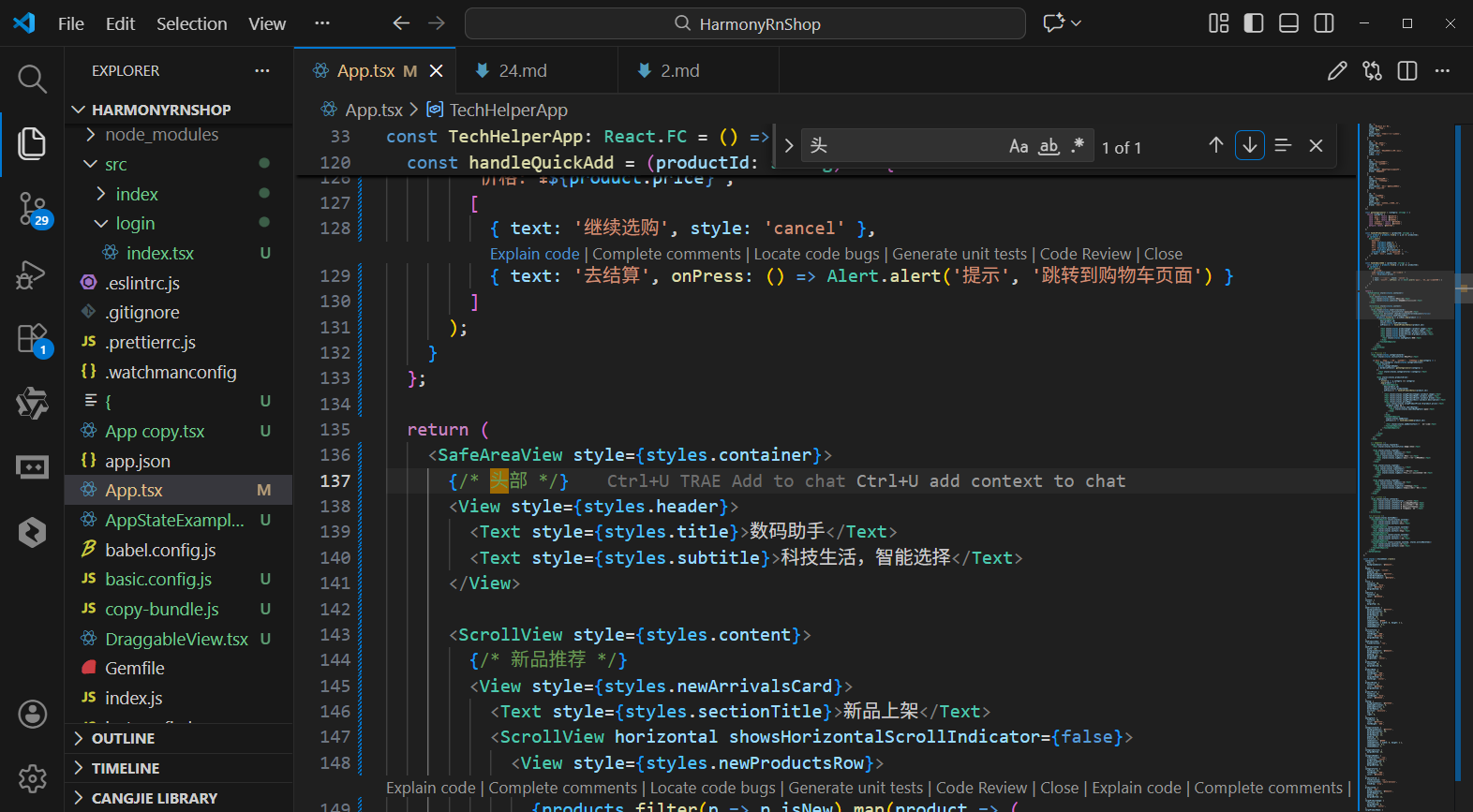Toggle Use Regular Expression in find
The image size is (1473, 812).
tap(1078, 145)
